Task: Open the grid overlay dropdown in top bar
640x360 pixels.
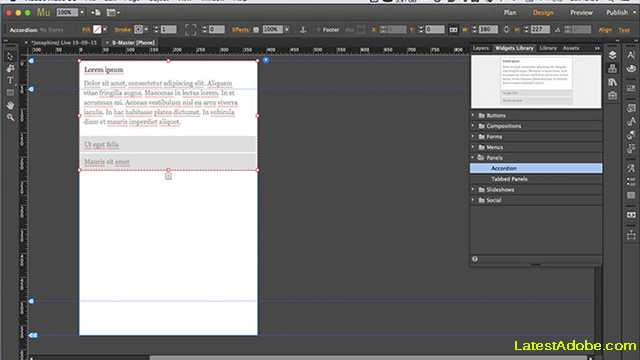Action: pyautogui.click(x=113, y=13)
